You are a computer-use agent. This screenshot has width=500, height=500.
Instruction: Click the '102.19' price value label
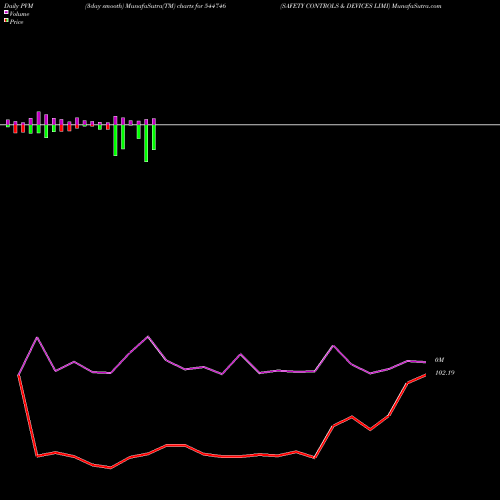445,373
